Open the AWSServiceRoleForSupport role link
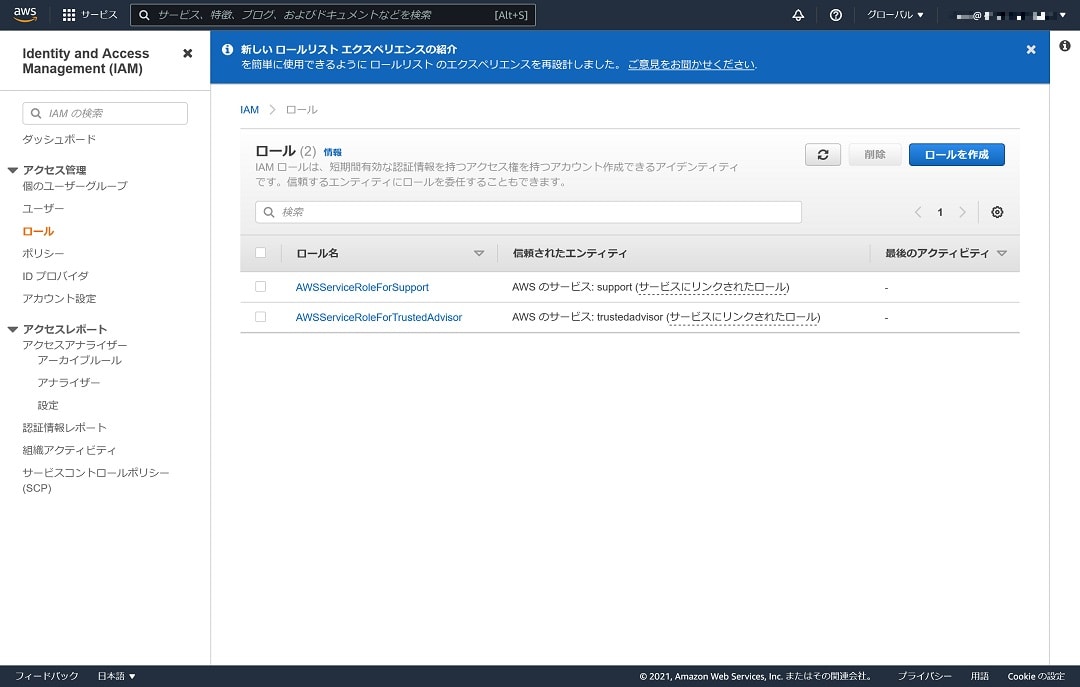Screen dimensions: 1080x687 tap(362, 287)
